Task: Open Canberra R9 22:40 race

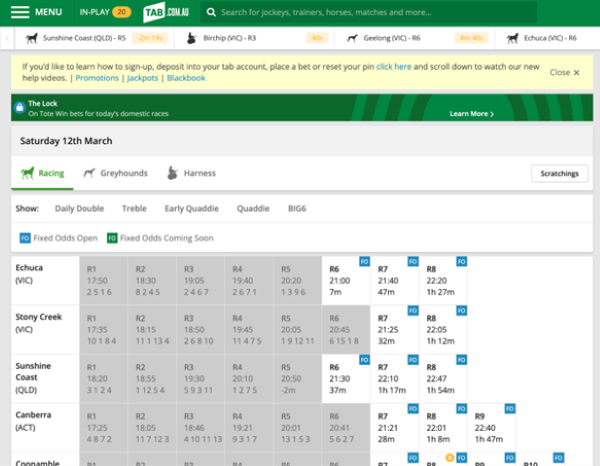Action: coord(492,427)
